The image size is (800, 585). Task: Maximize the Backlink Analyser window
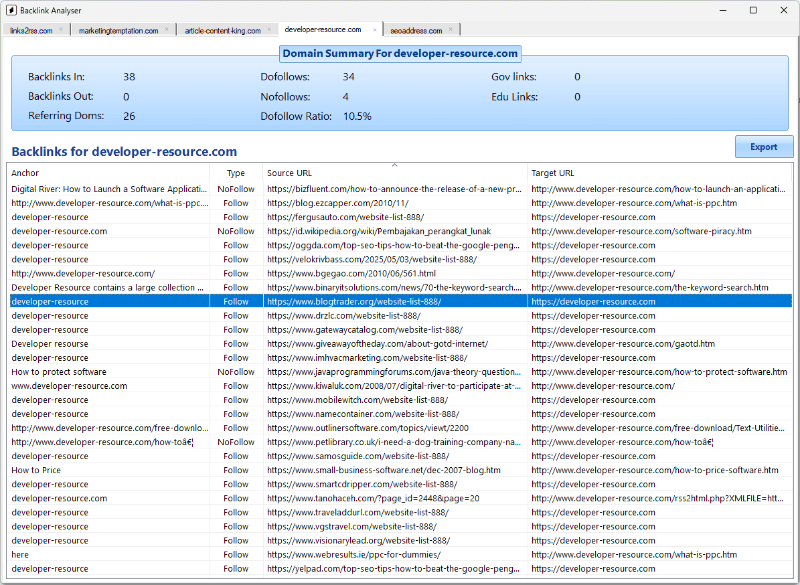pos(752,10)
